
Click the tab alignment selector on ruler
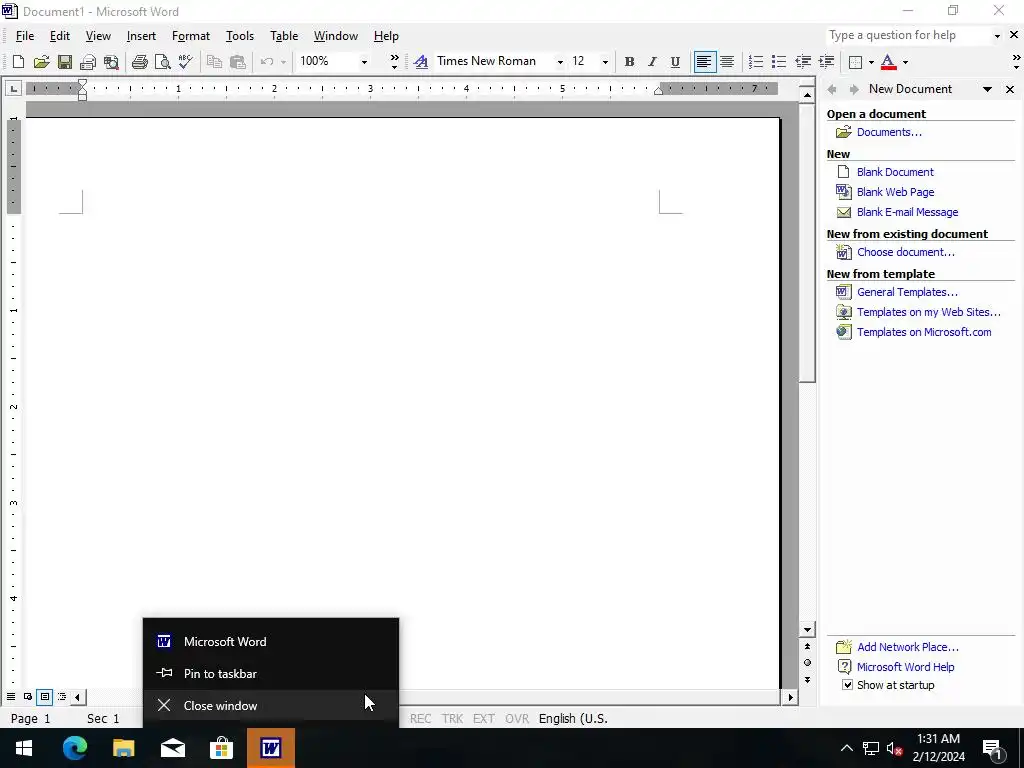pyautogui.click(x=14, y=88)
